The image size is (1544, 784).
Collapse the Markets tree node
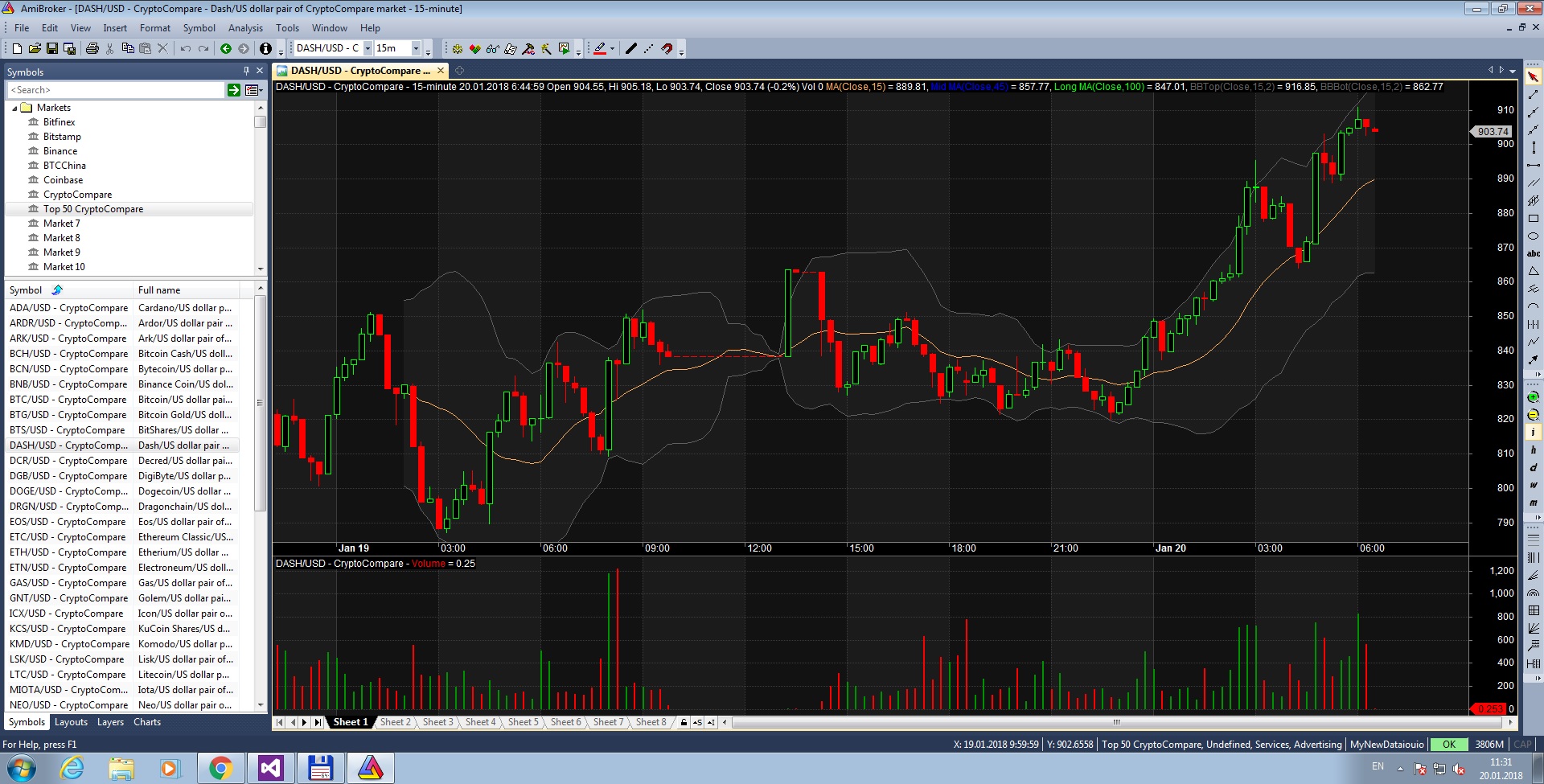click(14, 108)
